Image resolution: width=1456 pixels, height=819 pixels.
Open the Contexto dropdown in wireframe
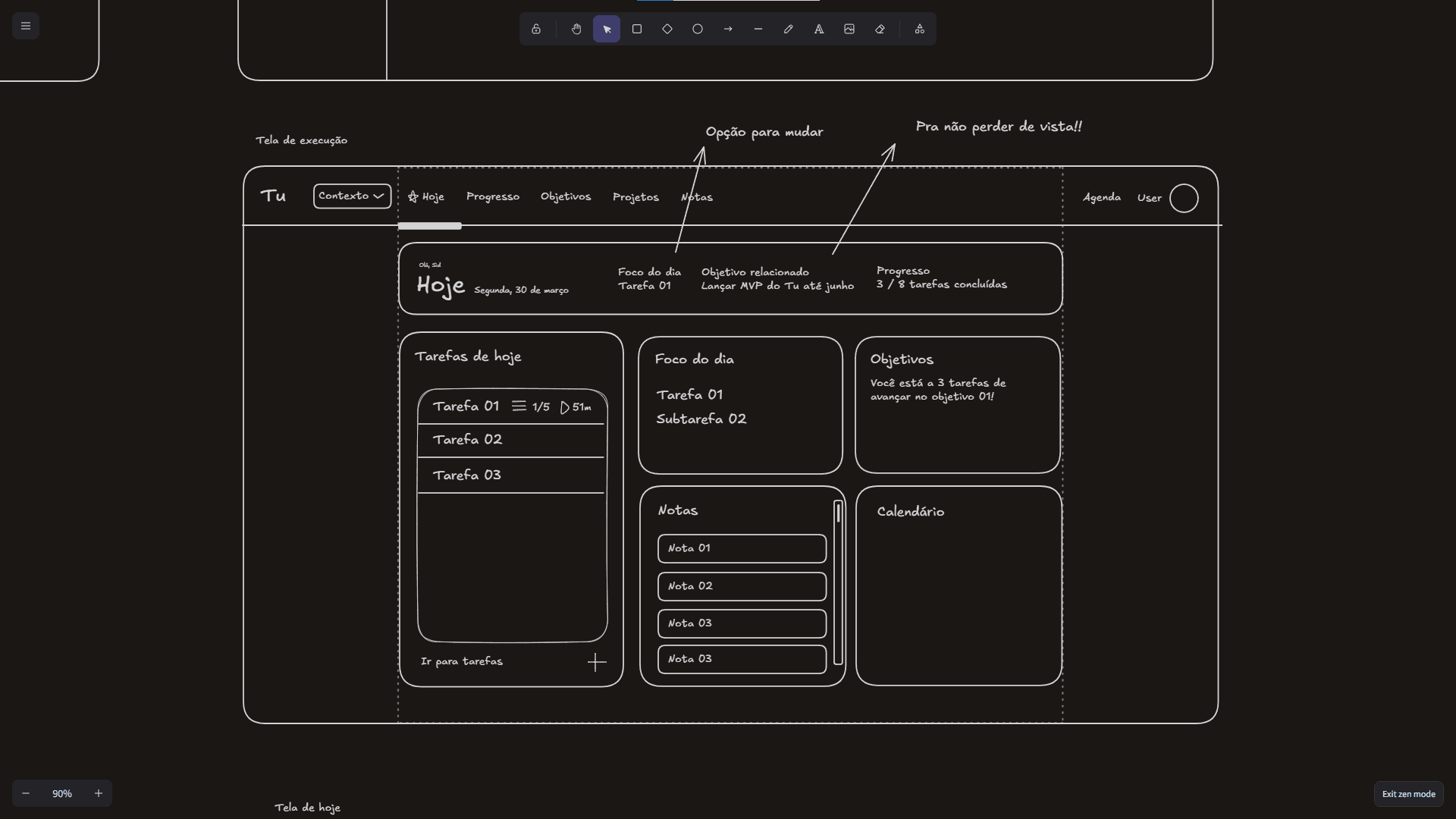pyautogui.click(x=353, y=196)
